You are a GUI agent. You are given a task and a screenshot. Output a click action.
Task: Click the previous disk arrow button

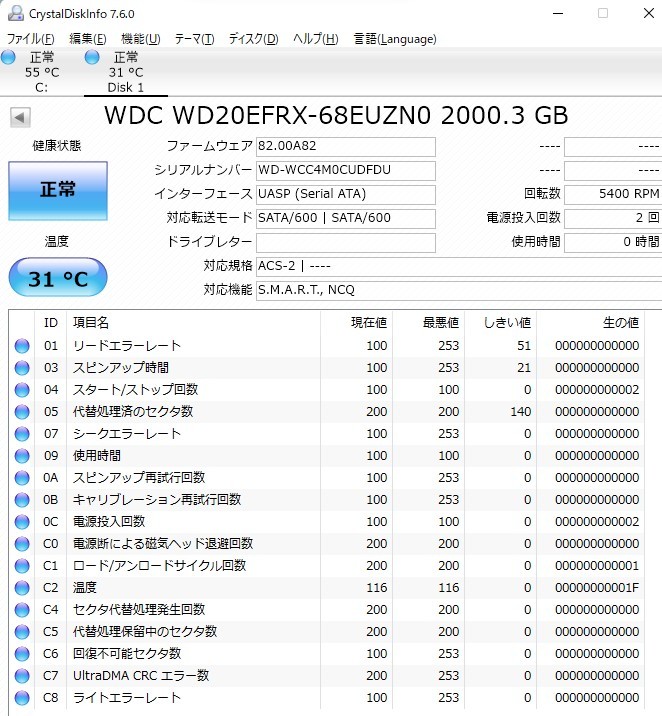20,117
